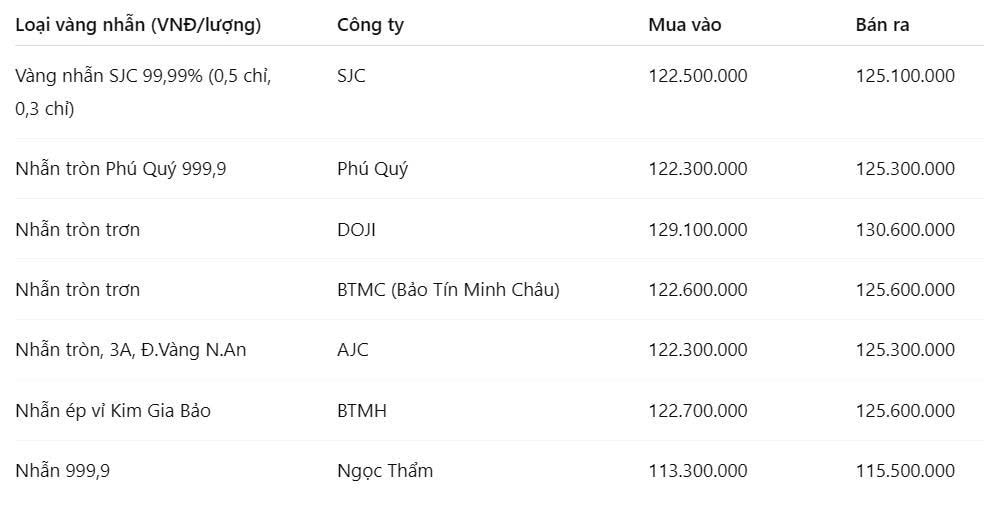The height and width of the screenshot is (508, 984).
Task: Select 'Nhẫn tròn, 3A, Đ.Vàng N.An' cell
Action: pyautogui.click(x=131, y=350)
